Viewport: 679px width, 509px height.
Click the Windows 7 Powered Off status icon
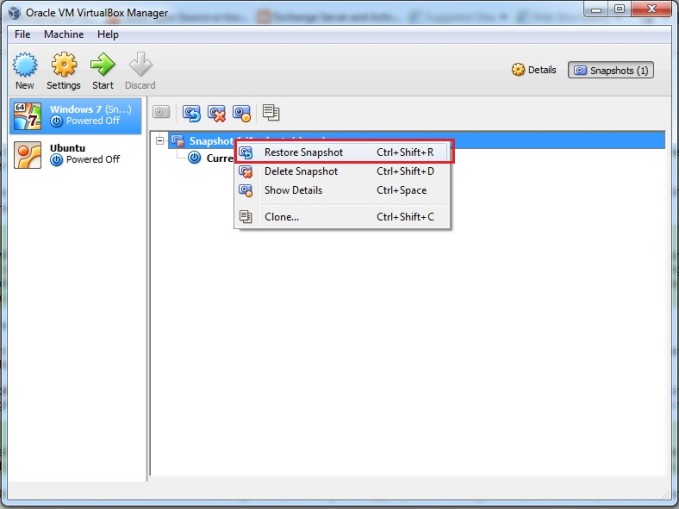pos(56,121)
